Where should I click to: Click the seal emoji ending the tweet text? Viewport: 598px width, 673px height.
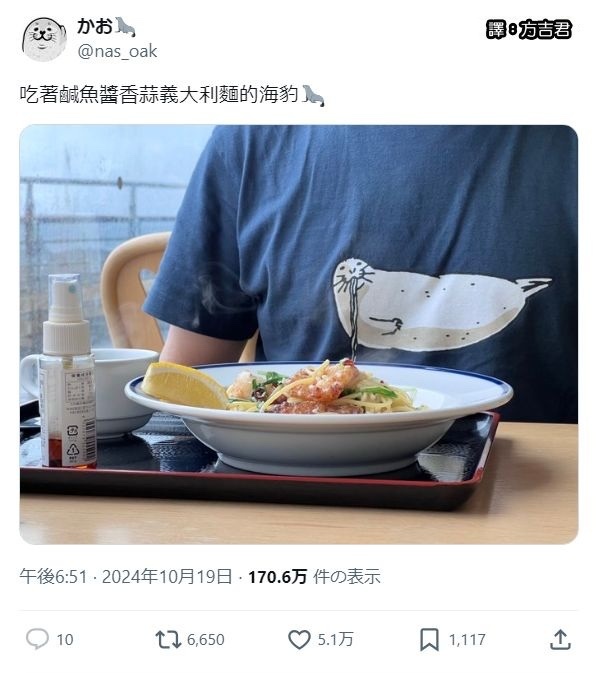tap(313, 95)
